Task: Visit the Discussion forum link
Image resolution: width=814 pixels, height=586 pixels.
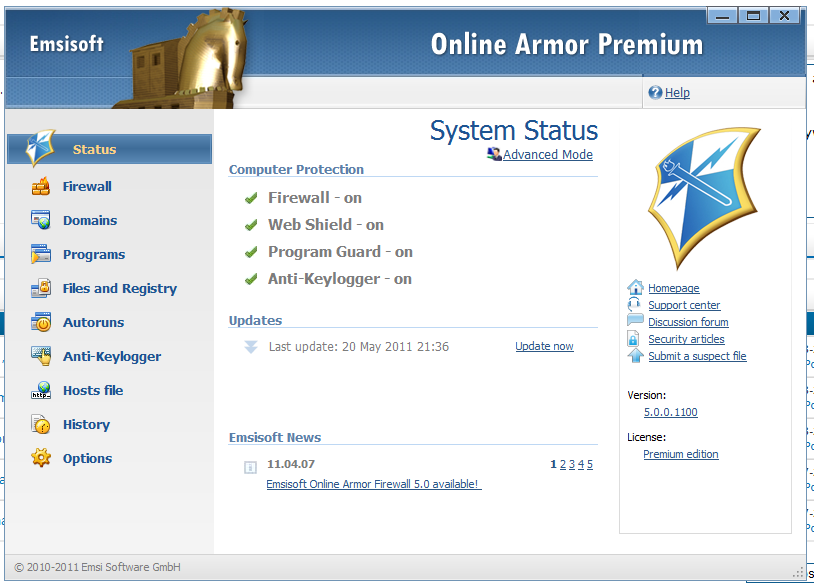Action: (x=688, y=322)
